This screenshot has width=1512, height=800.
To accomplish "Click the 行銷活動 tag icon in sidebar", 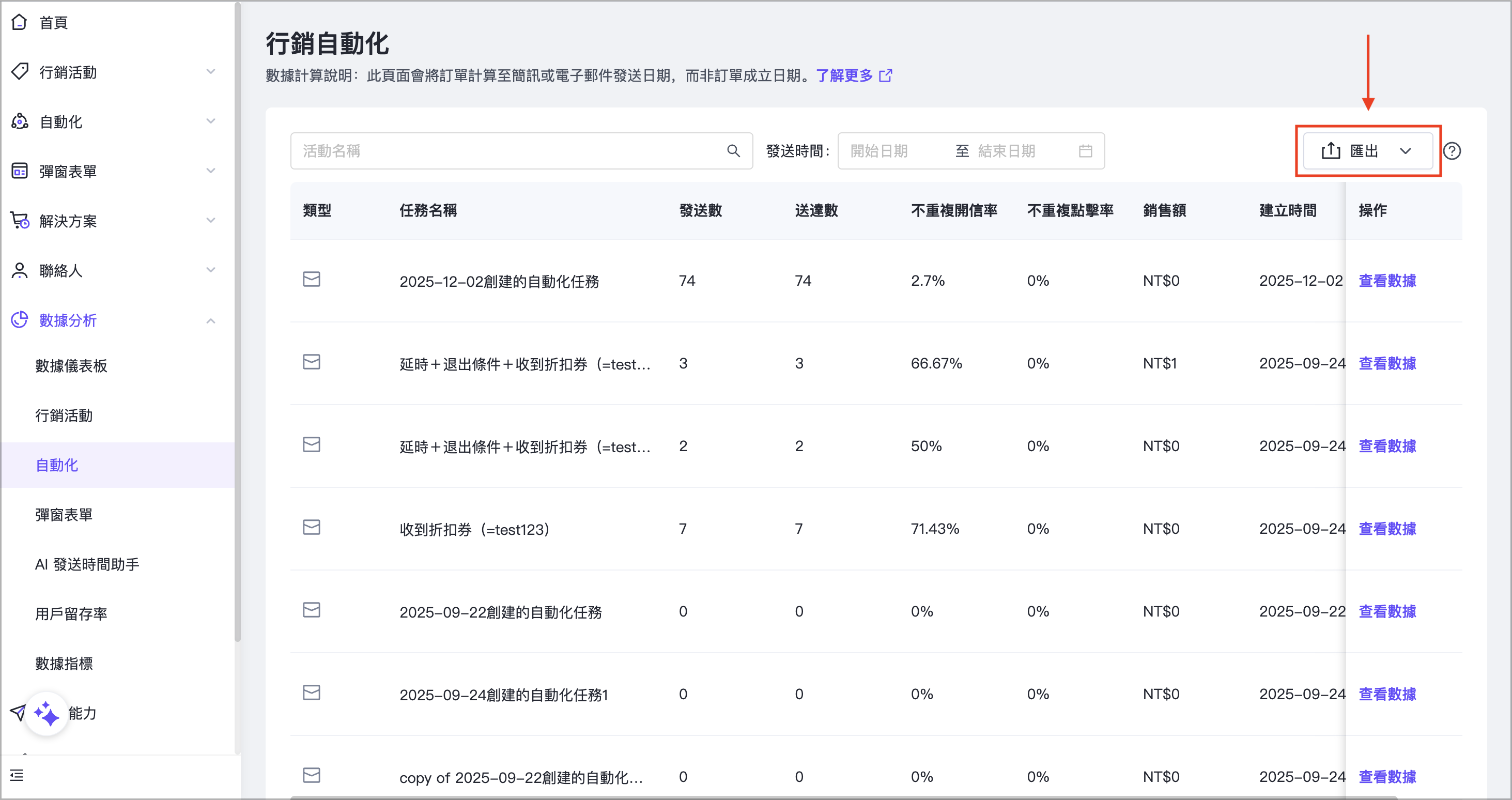I will (x=19, y=71).
